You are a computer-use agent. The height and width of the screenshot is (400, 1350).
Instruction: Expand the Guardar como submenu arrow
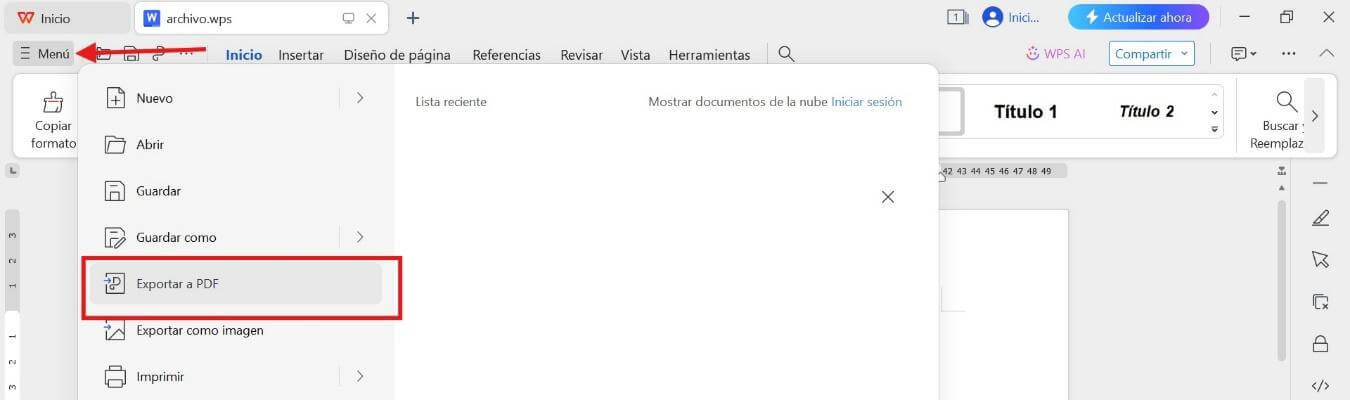(359, 237)
